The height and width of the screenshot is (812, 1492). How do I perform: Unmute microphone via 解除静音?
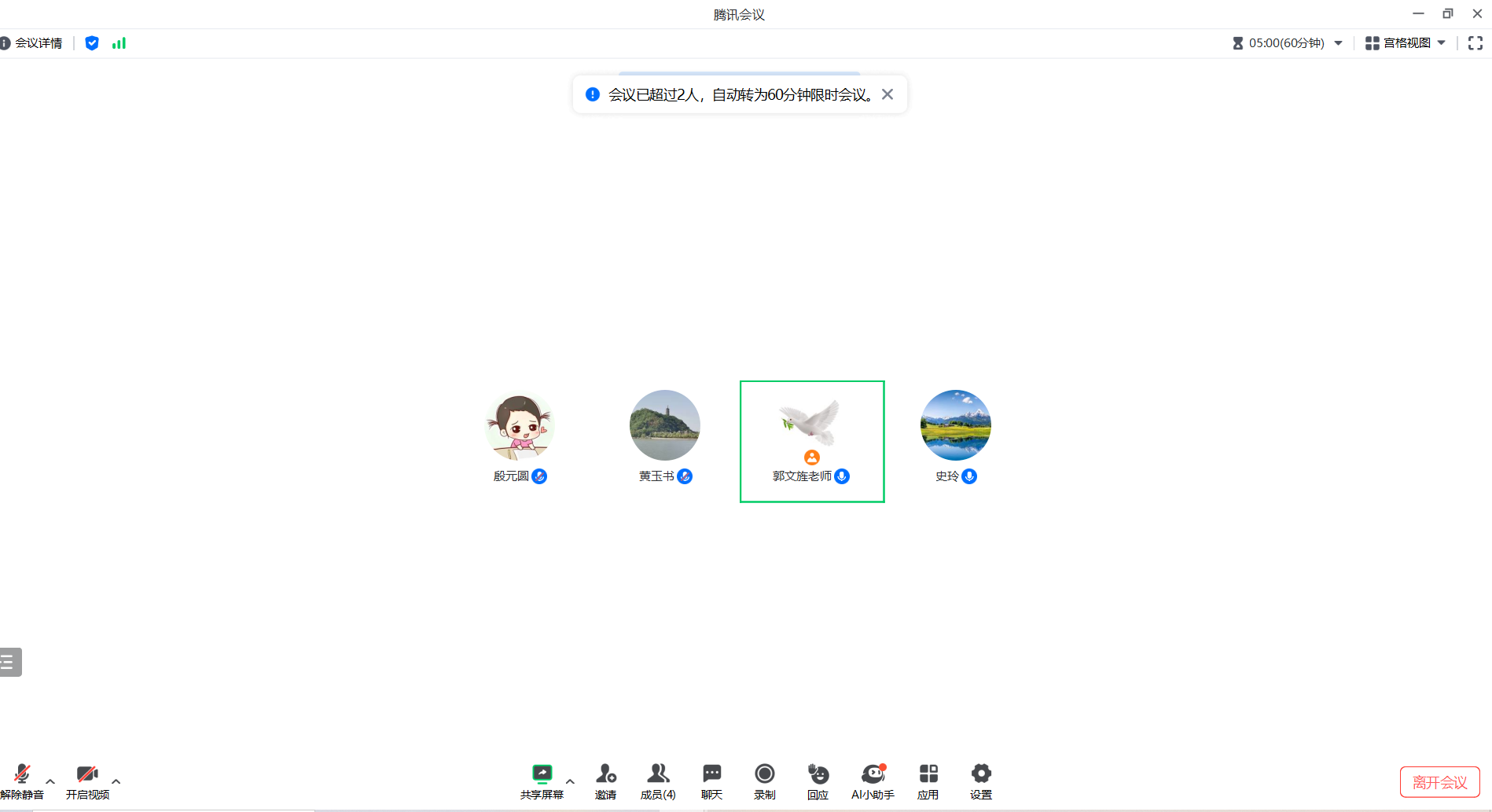pos(21,781)
